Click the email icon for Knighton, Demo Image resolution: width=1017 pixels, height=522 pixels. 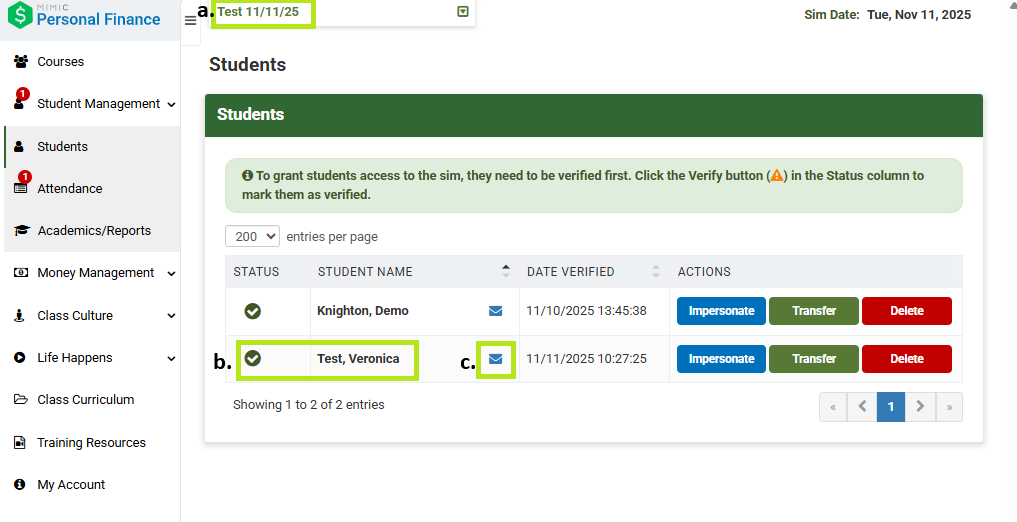495,311
